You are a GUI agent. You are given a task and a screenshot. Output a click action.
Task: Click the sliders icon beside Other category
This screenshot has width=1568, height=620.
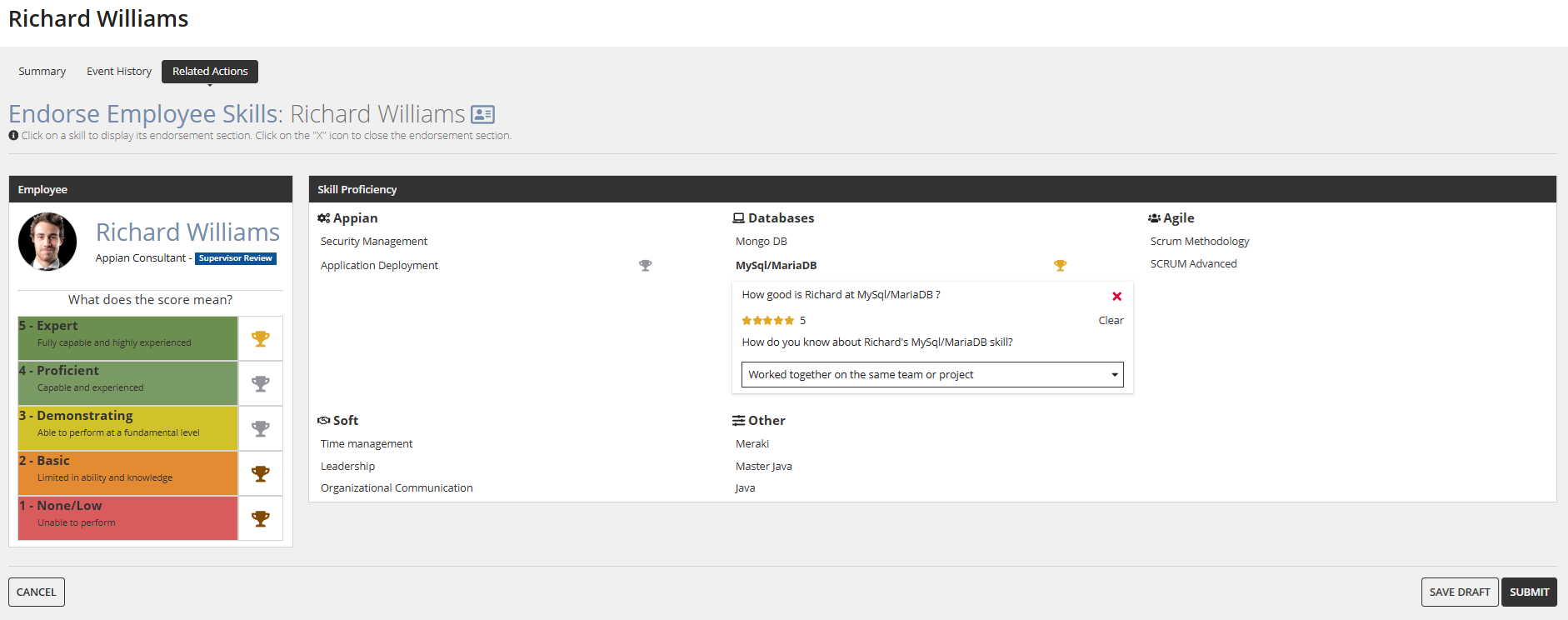[x=739, y=421]
